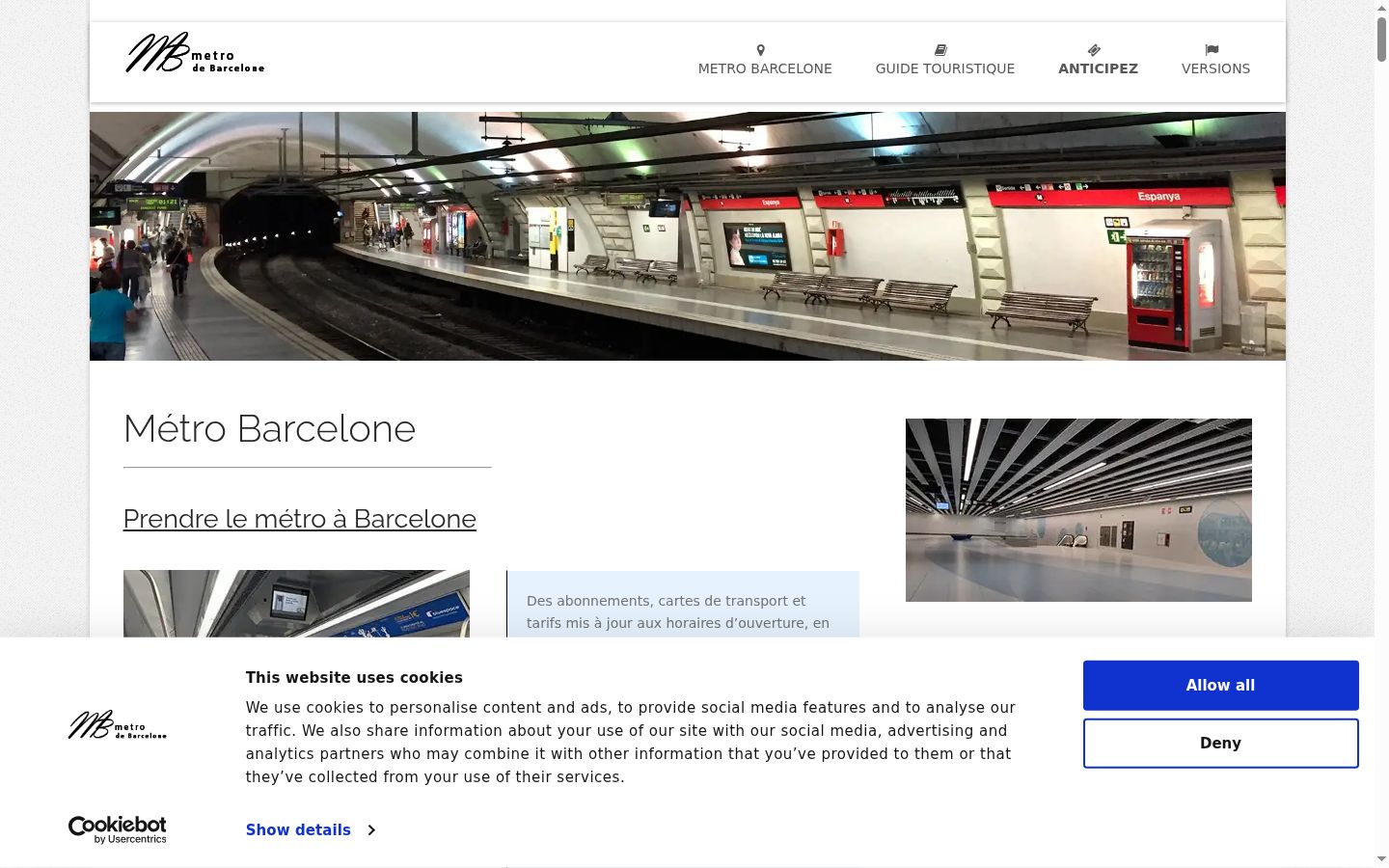Open the METRO BARCELONE menu

765,68
